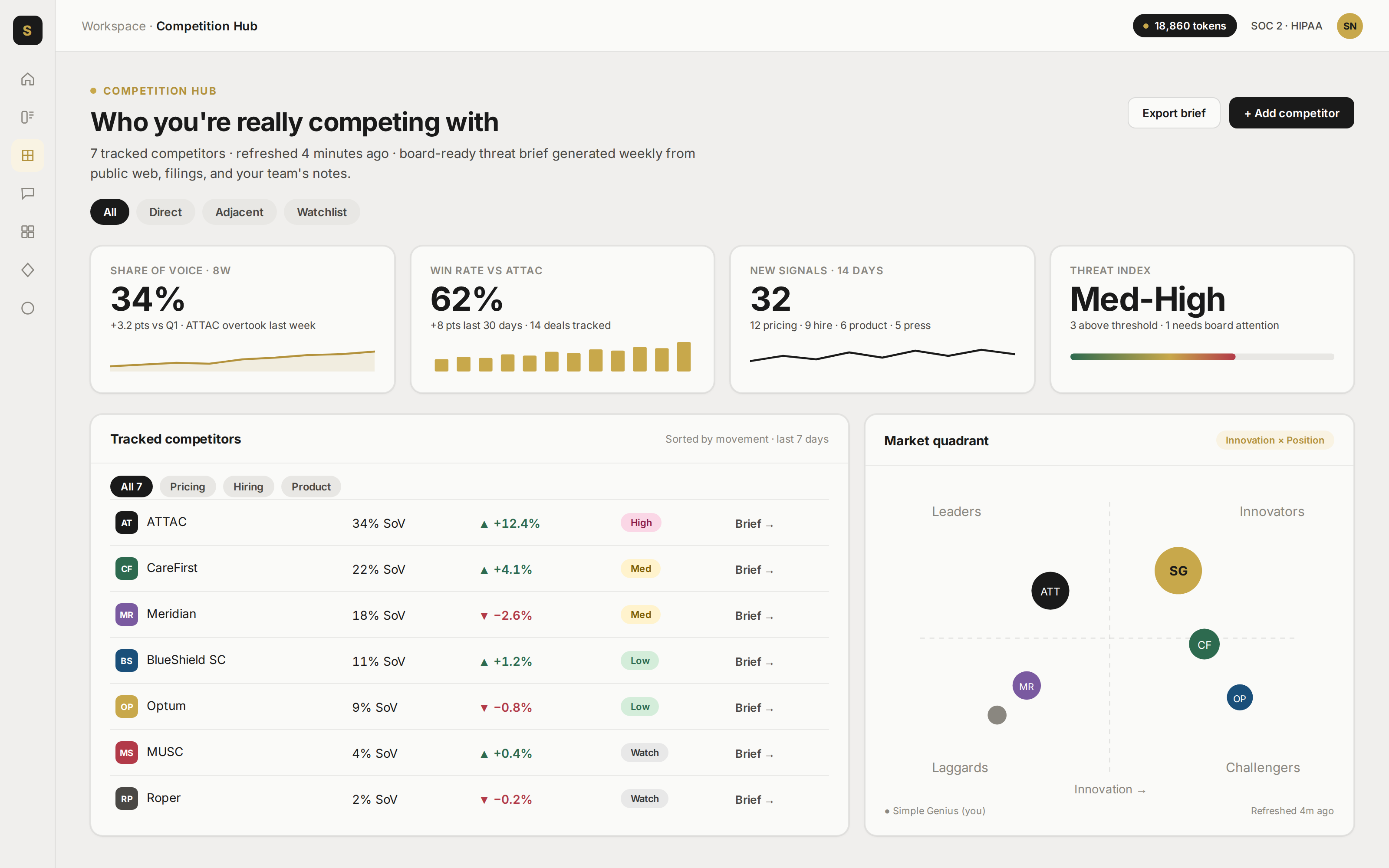1389x868 pixels.
Task: Click the Watch badge for Roper
Action: coord(644,798)
